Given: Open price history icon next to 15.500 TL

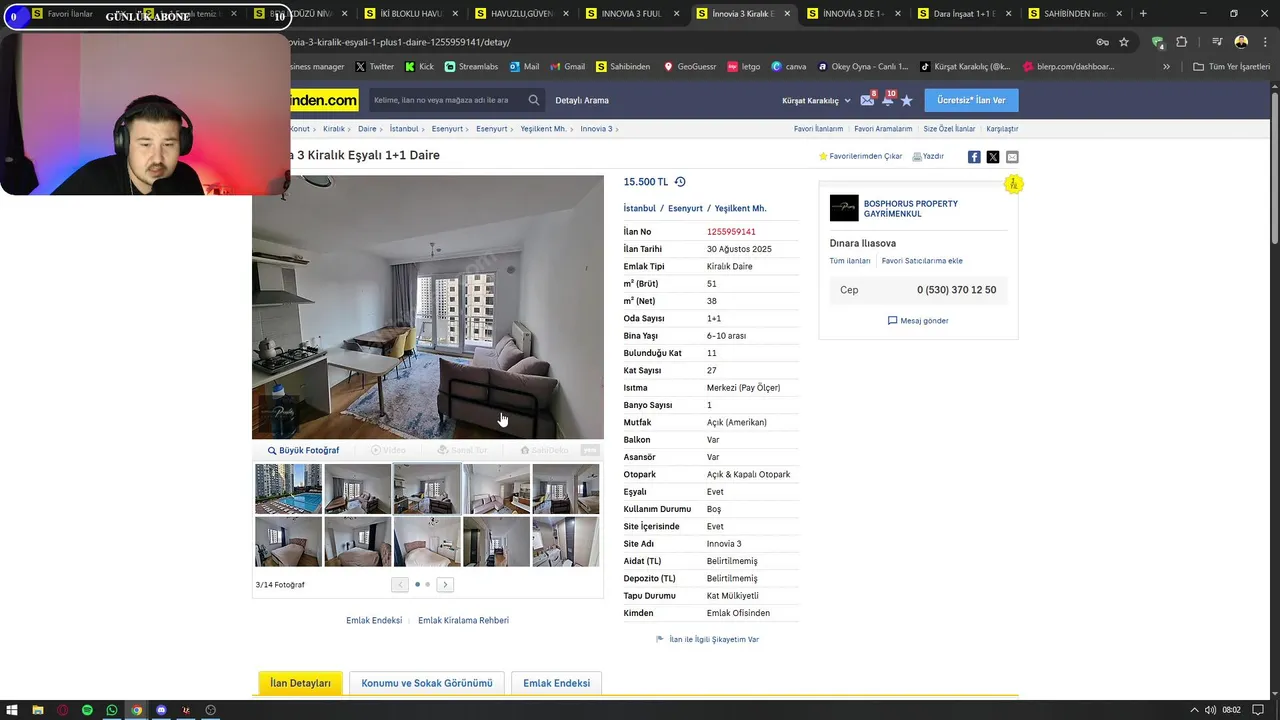Looking at the screenshot, I should pos(680,182).
